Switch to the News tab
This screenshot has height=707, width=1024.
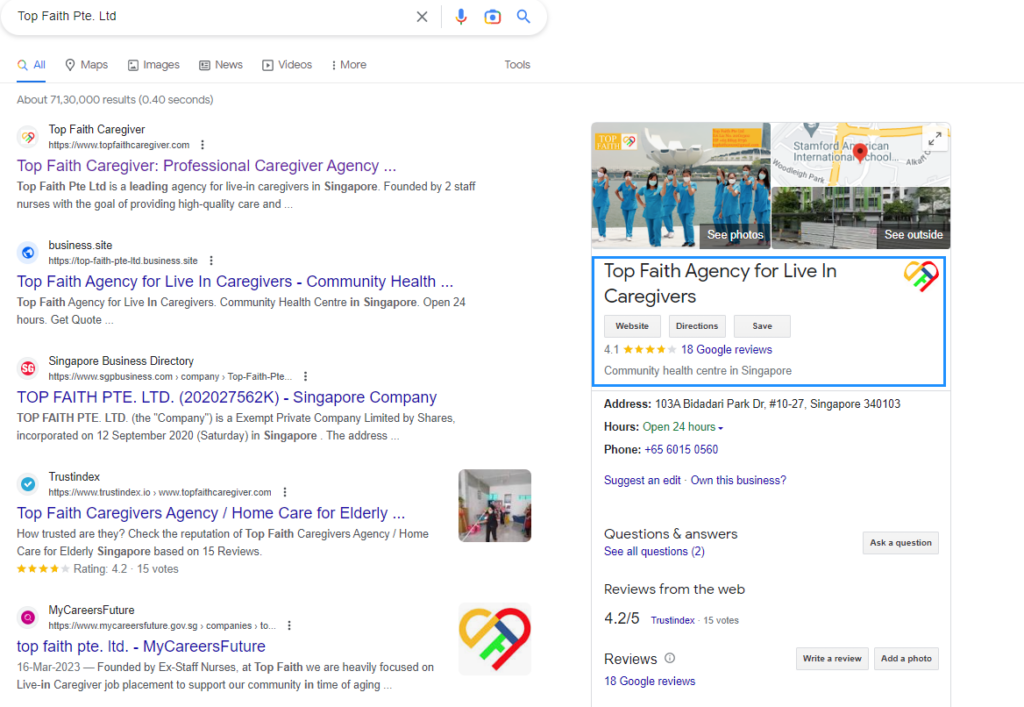click(x=221, y=65)
